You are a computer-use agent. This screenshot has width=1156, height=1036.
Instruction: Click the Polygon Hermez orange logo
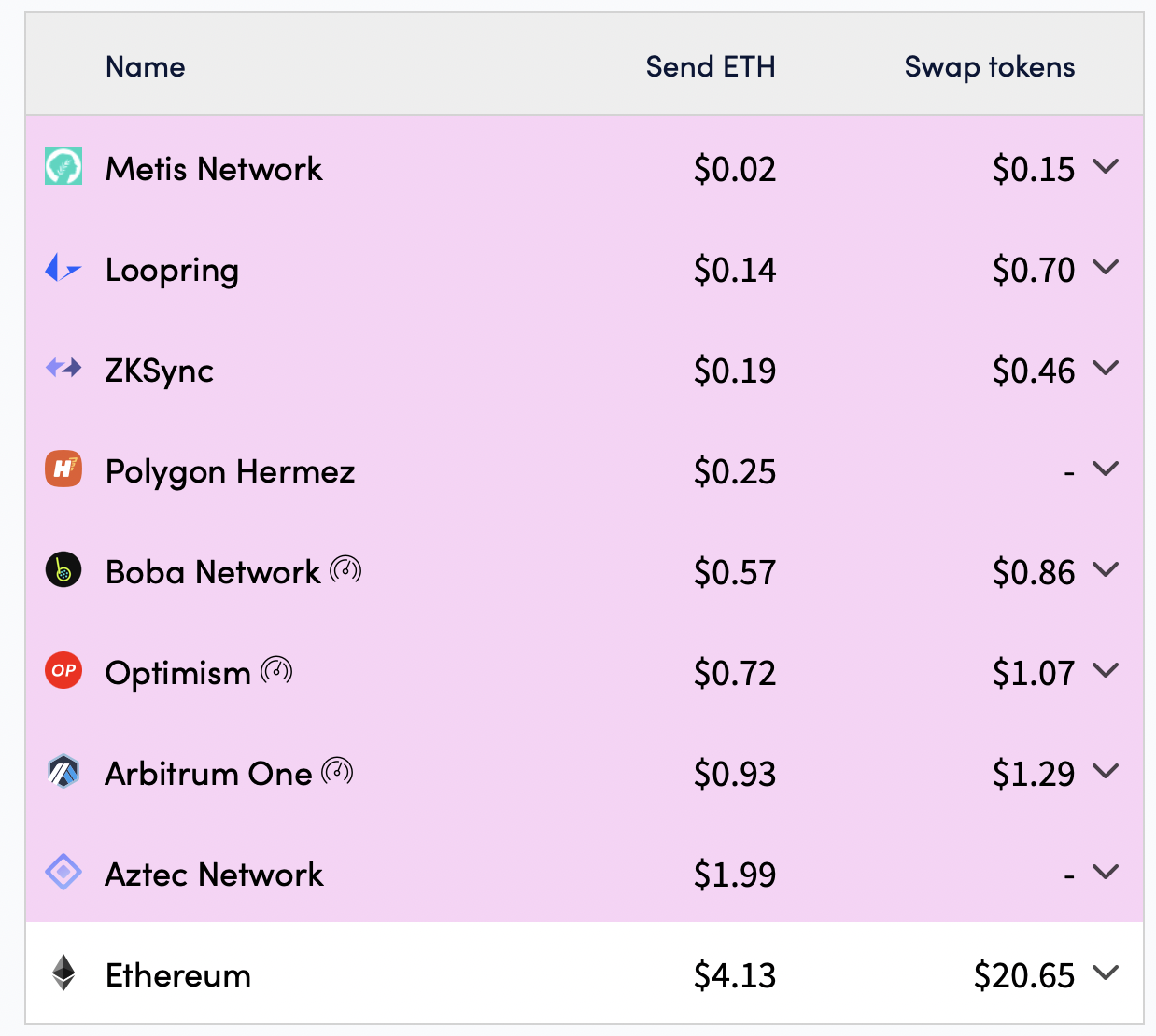click(63, 469)
